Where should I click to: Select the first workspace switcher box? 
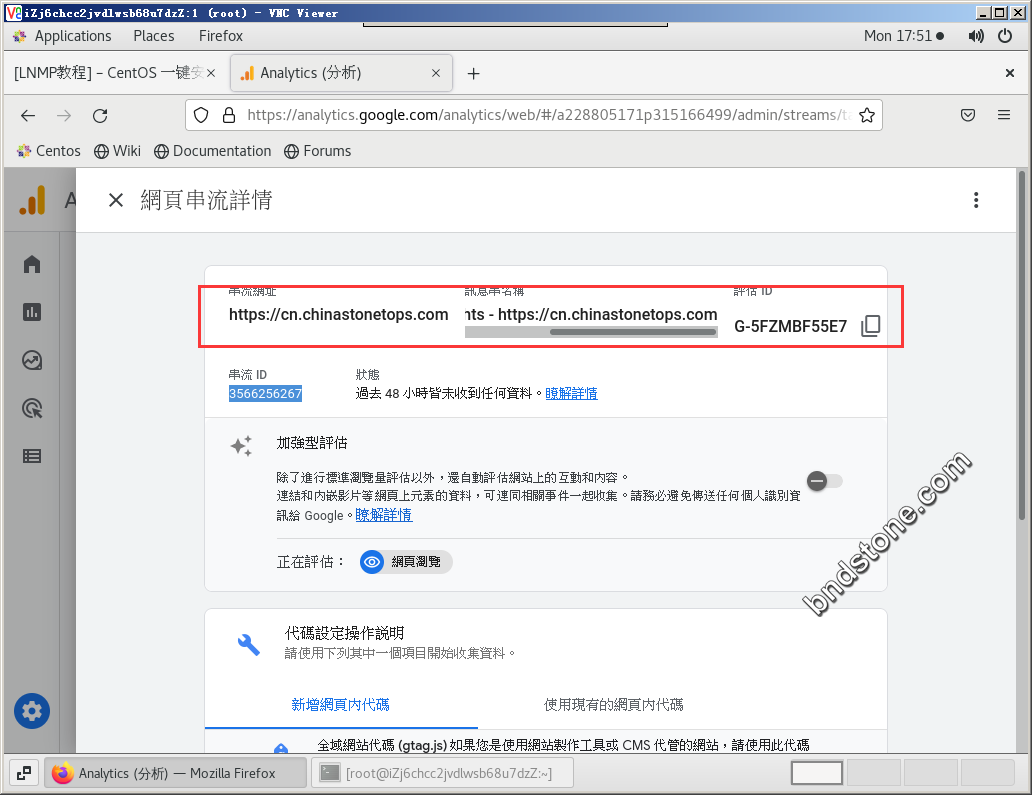pyautogui.click(x=817, y=773)
